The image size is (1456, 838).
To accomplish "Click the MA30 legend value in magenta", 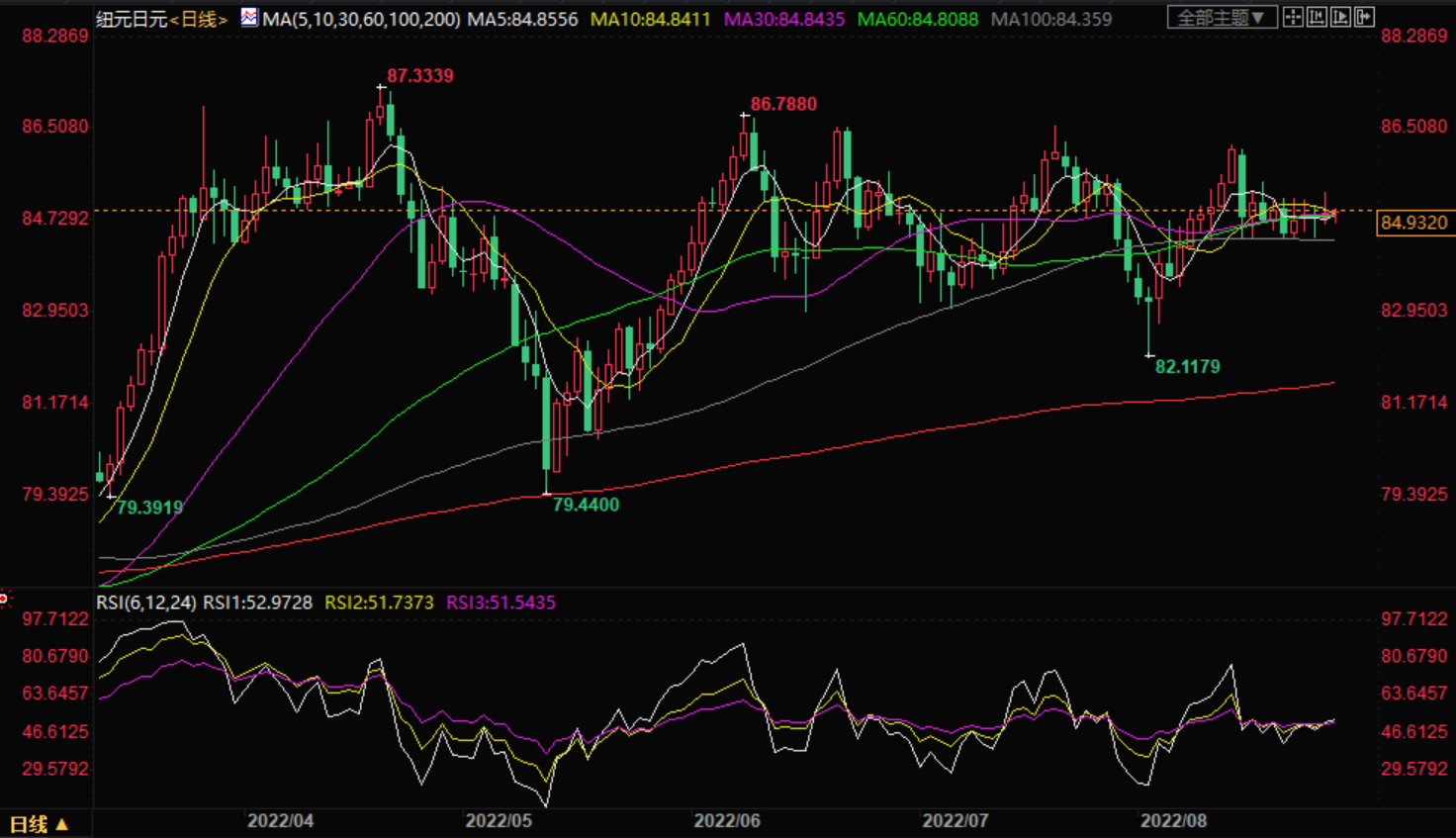I will [784, 20].
